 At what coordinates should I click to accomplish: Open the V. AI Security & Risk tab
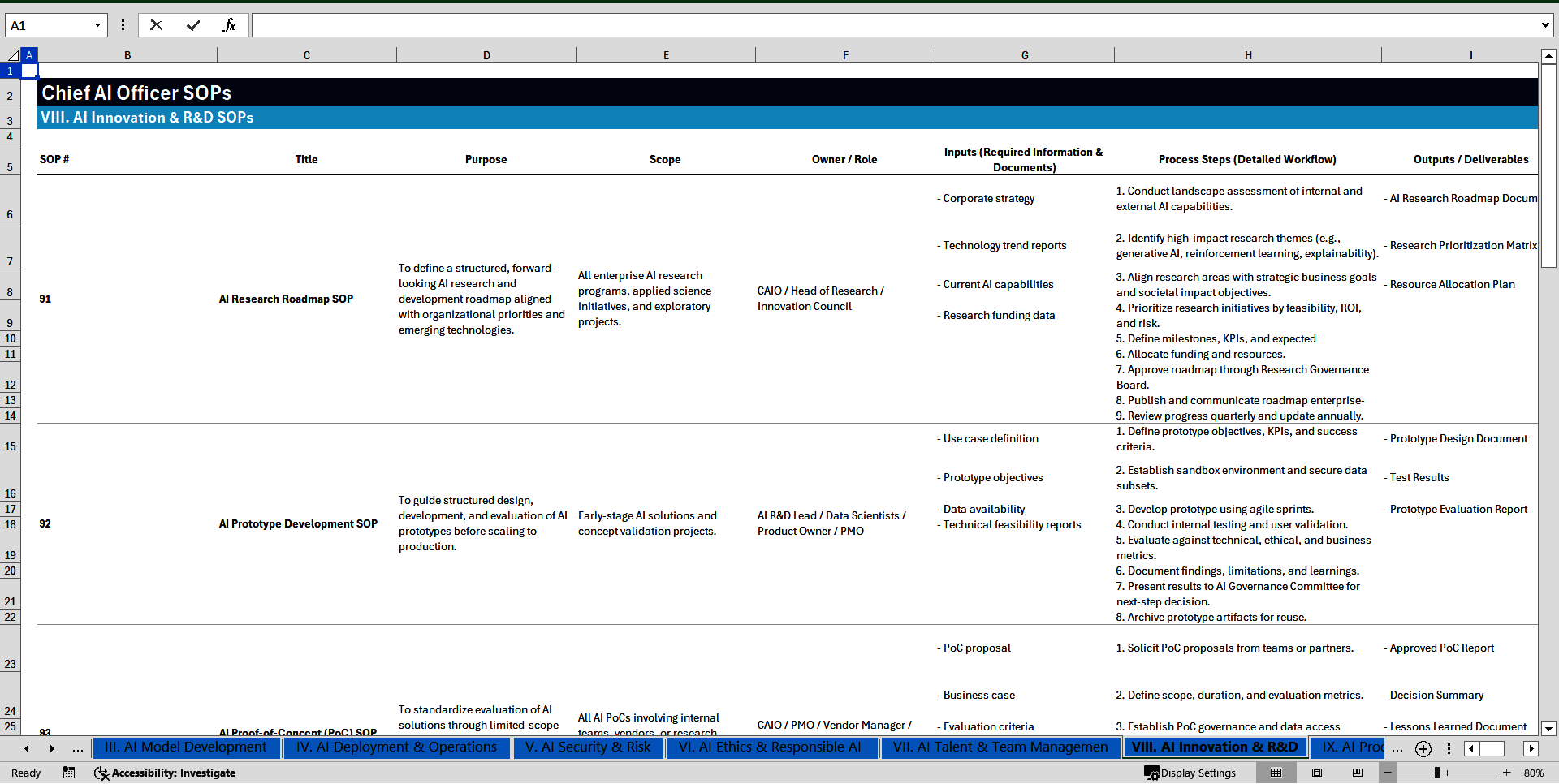click(587, 747)
